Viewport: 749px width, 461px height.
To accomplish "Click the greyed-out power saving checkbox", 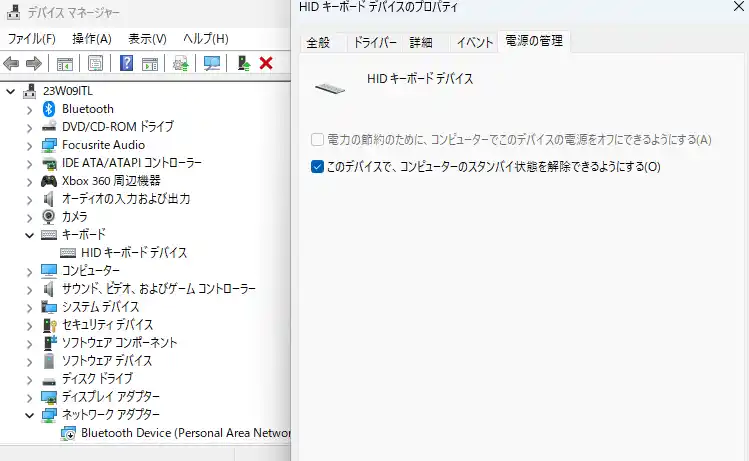I will click(317, 140).
